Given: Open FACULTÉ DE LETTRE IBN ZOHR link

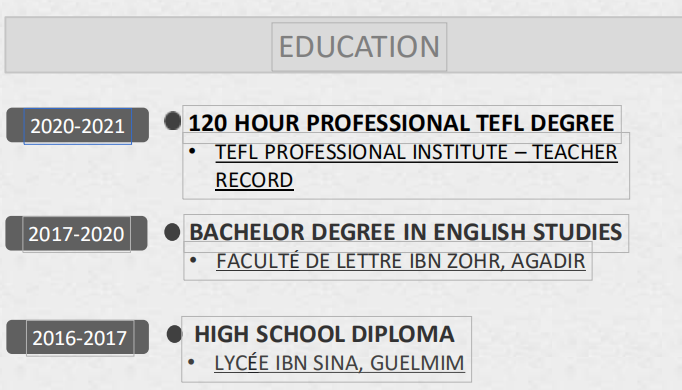Looking at the screenshot, I should click(x=401, y=261).
